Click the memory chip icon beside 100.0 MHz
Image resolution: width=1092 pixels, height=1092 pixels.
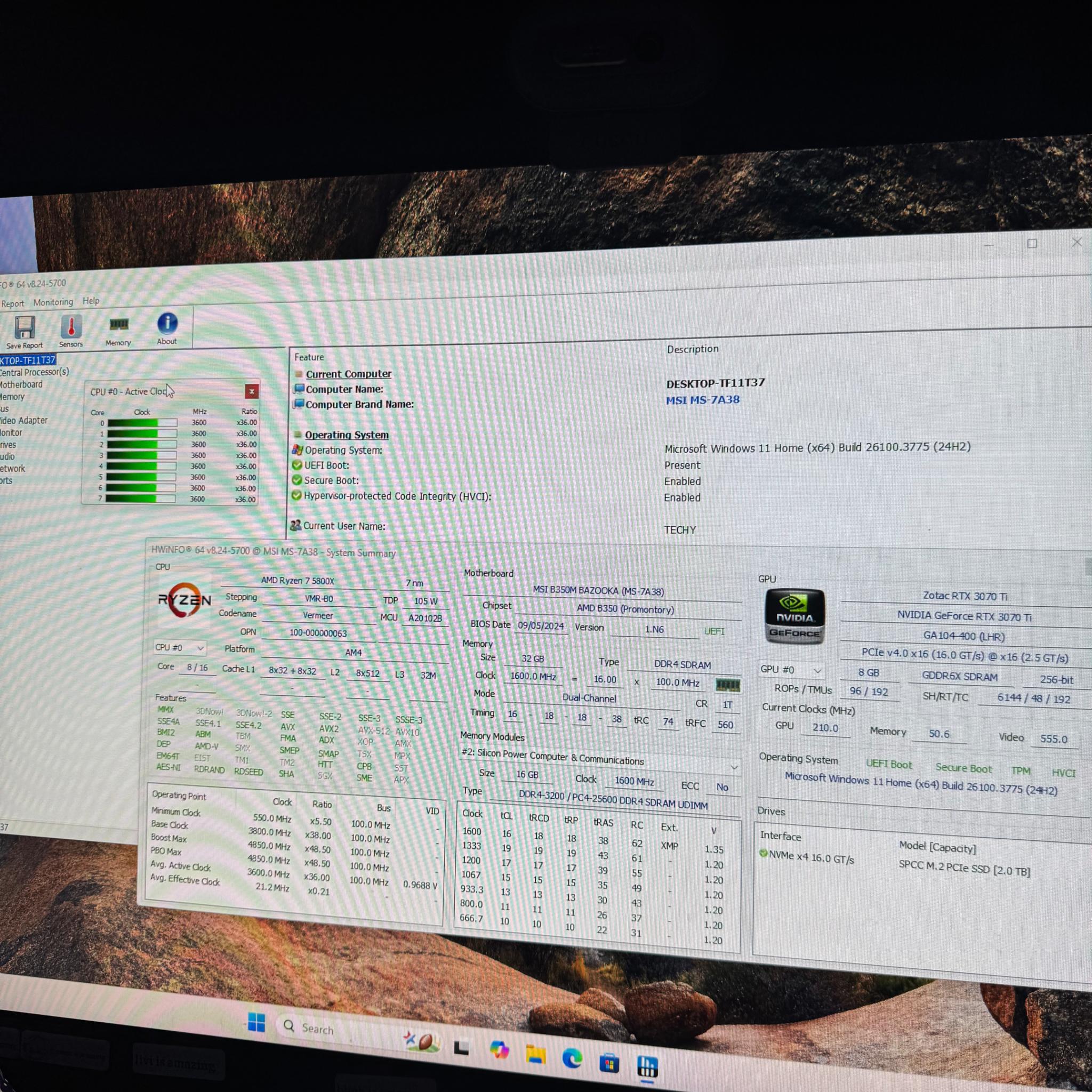click(727, 685)
